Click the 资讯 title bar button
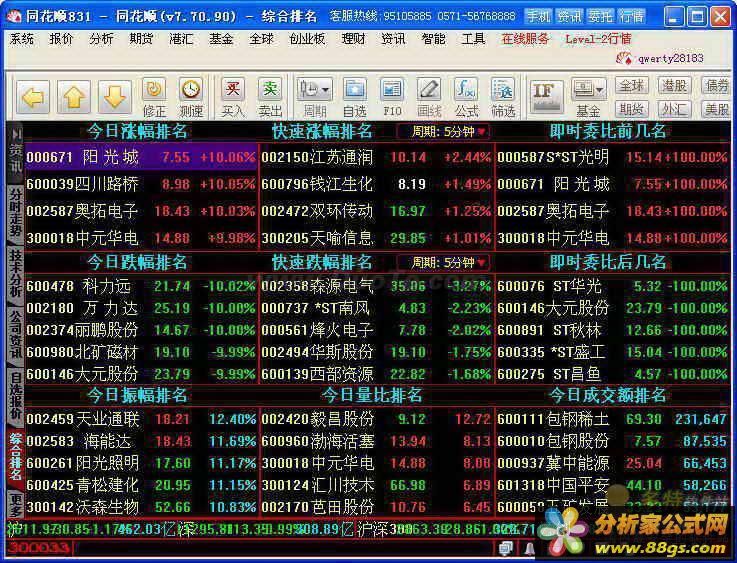The height and width of the screenshot is (563, 737). (x=569, y=17)
